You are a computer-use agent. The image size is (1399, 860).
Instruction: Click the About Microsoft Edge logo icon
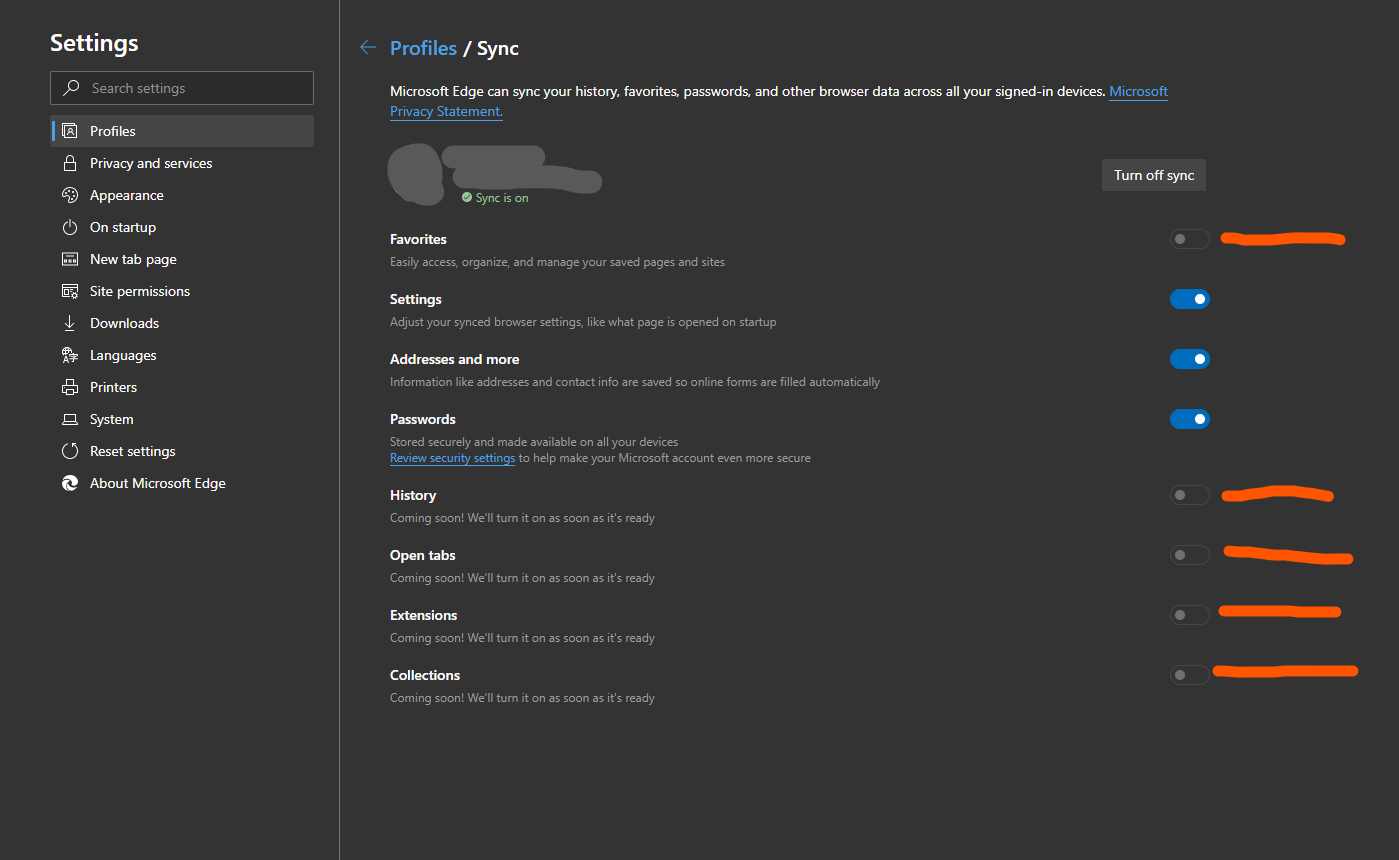coord(70,483)
